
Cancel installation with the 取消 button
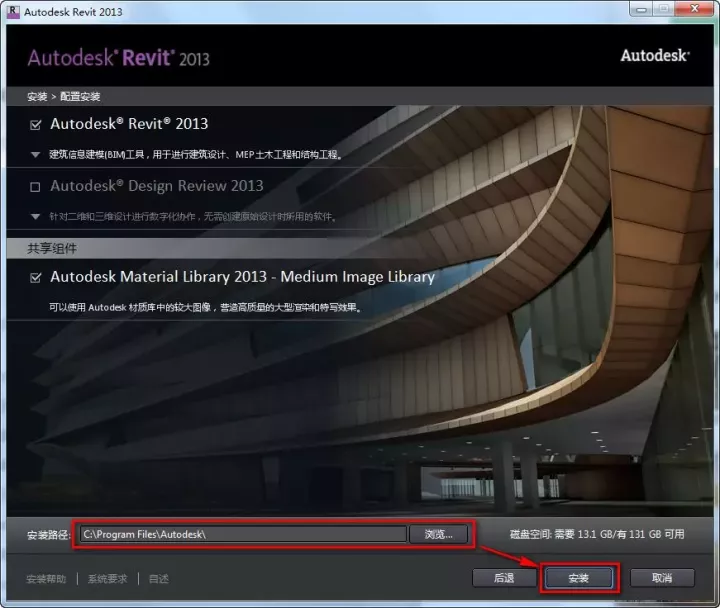(661, 578)
